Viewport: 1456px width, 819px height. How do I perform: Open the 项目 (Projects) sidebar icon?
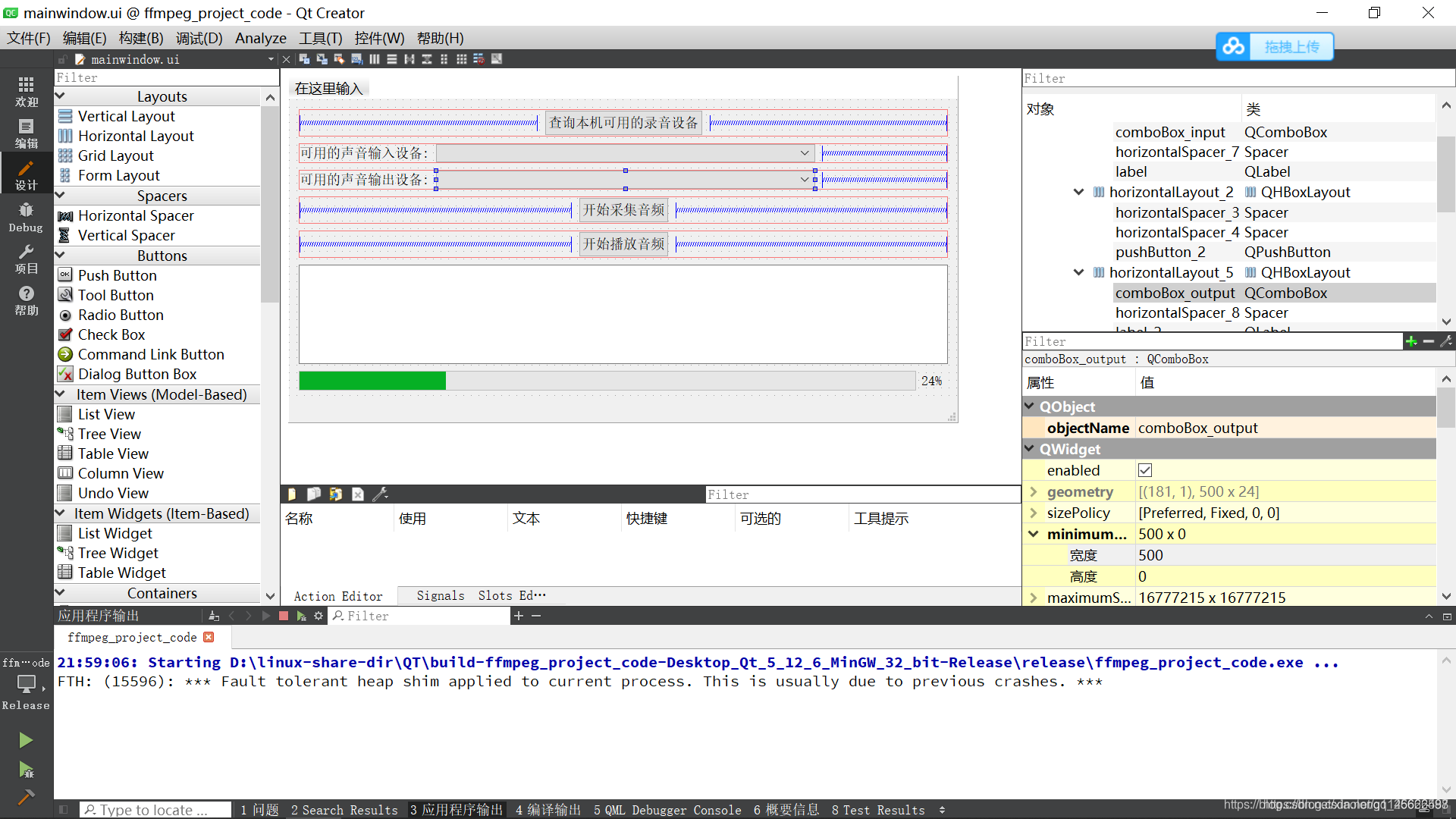tap(25, 258)
